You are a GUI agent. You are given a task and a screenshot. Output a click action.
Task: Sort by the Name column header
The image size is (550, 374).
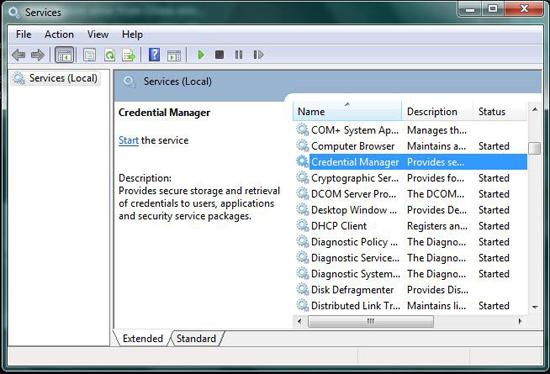(347, 112)
